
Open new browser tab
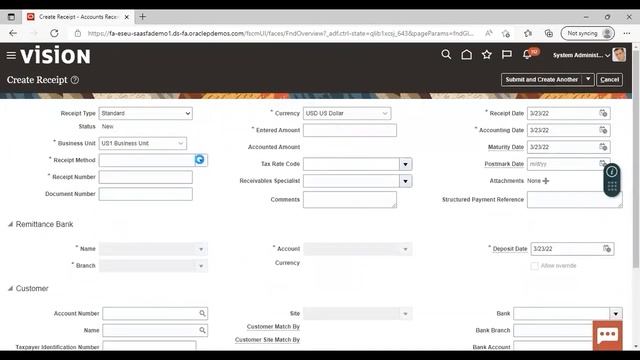tap(142, 17)
